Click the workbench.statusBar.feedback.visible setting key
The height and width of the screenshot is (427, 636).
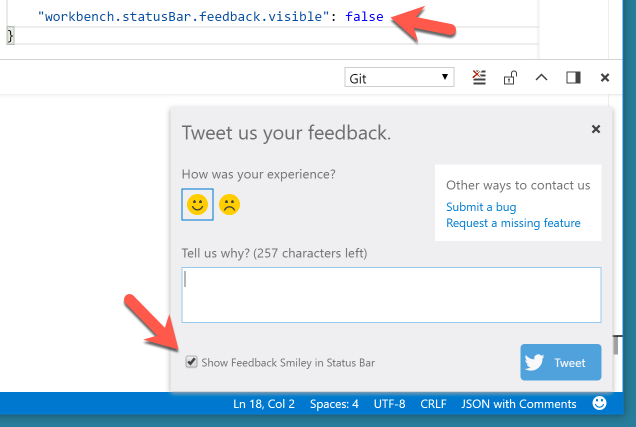[x=183, y=17]
